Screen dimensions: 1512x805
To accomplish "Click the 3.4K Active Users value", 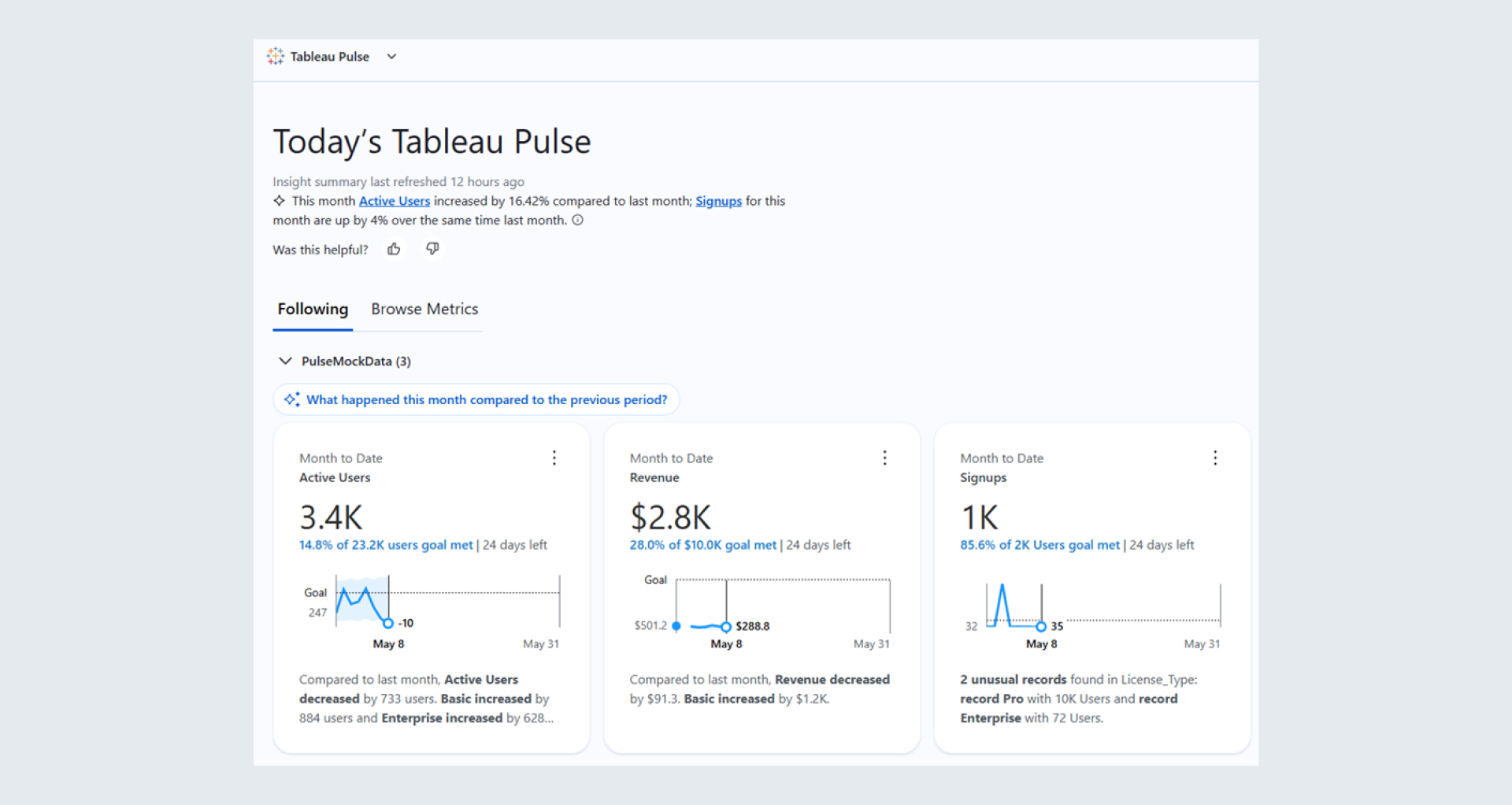I will (331, 517).
